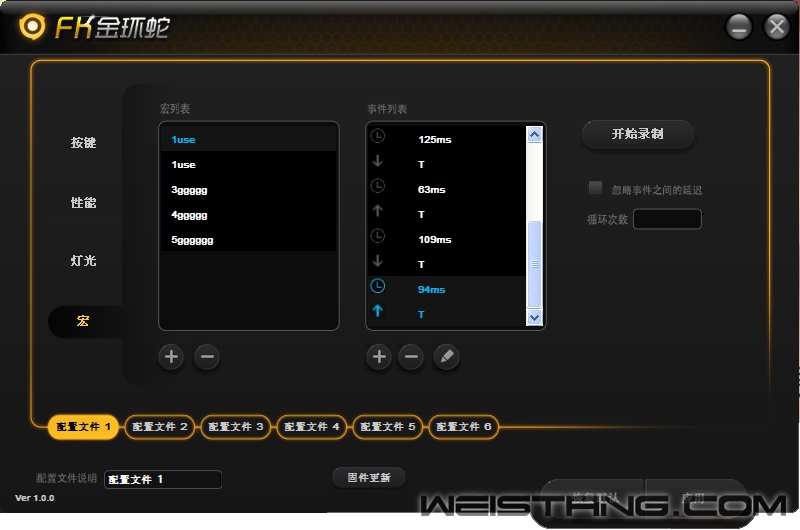Click the delete macro minus icon
Image resolution: width=800 pixels, height=530 pixels.
pyautogui.click(x=207, y=357)
